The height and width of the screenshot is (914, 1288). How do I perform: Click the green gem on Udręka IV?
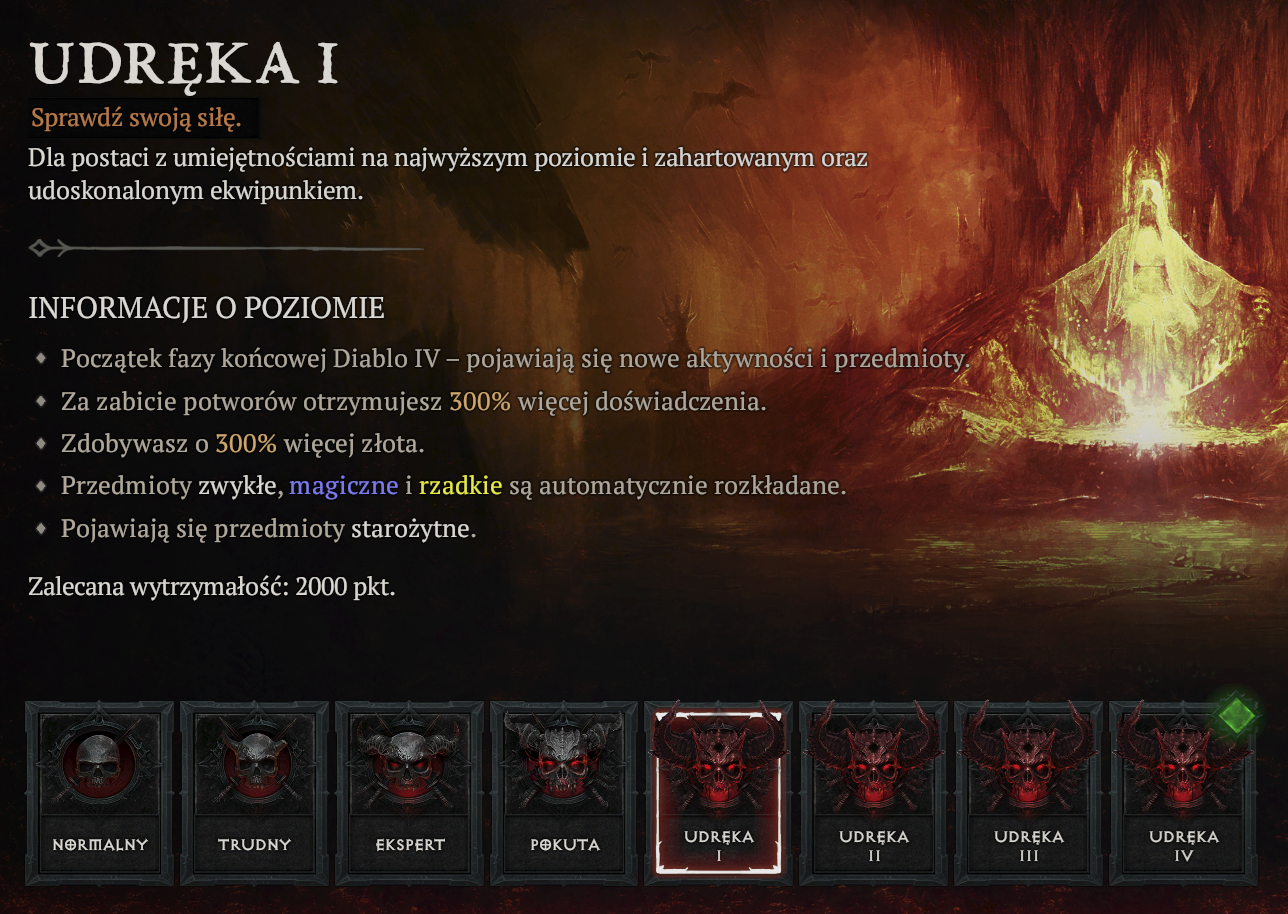(x=1237, y=715)
